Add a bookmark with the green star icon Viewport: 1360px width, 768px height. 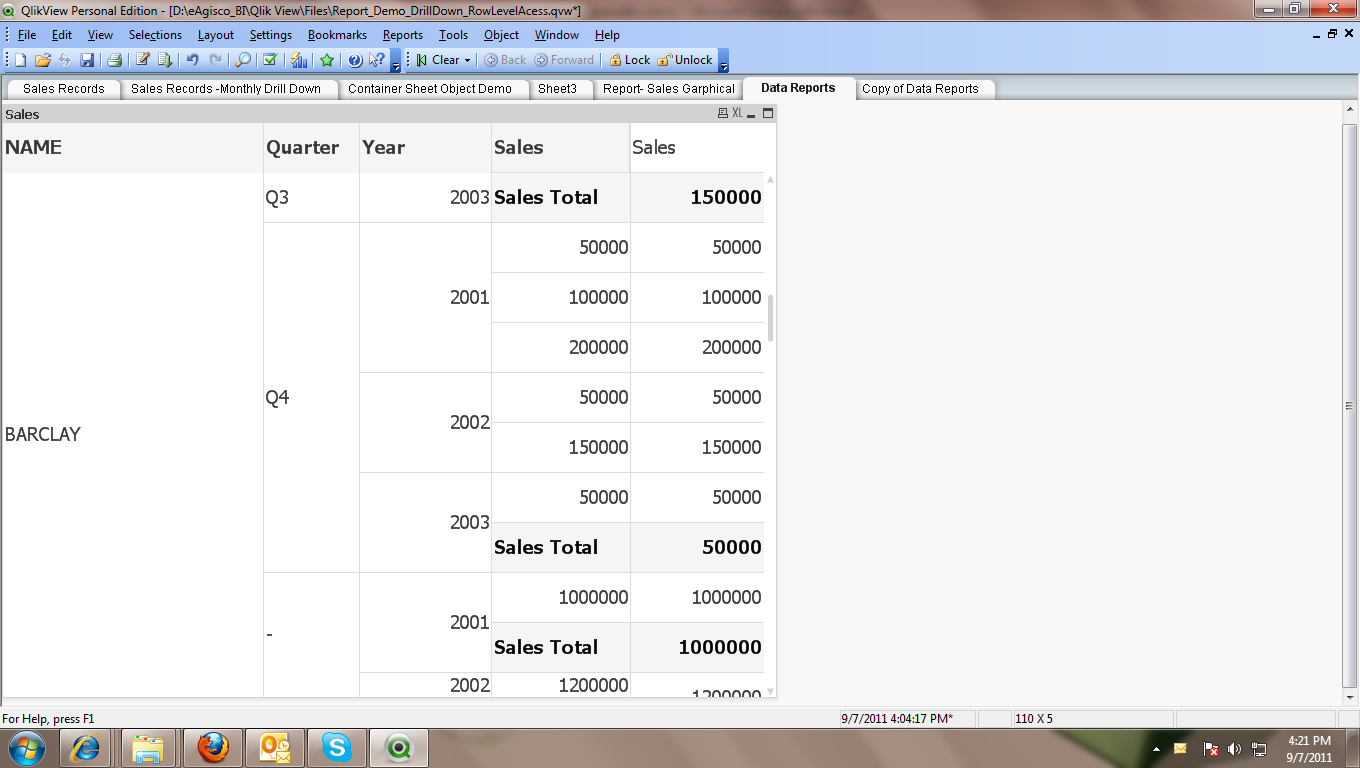(327, 60)
